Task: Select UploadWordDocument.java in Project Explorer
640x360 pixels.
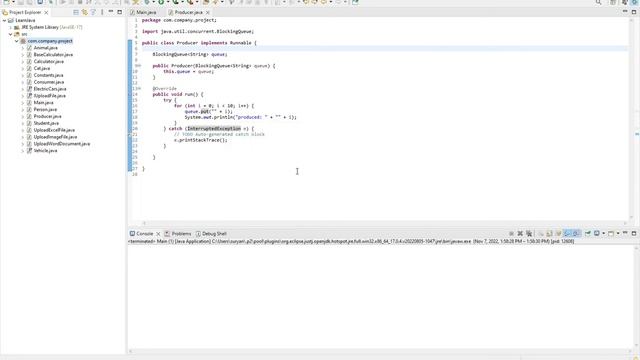Action: 62,144
